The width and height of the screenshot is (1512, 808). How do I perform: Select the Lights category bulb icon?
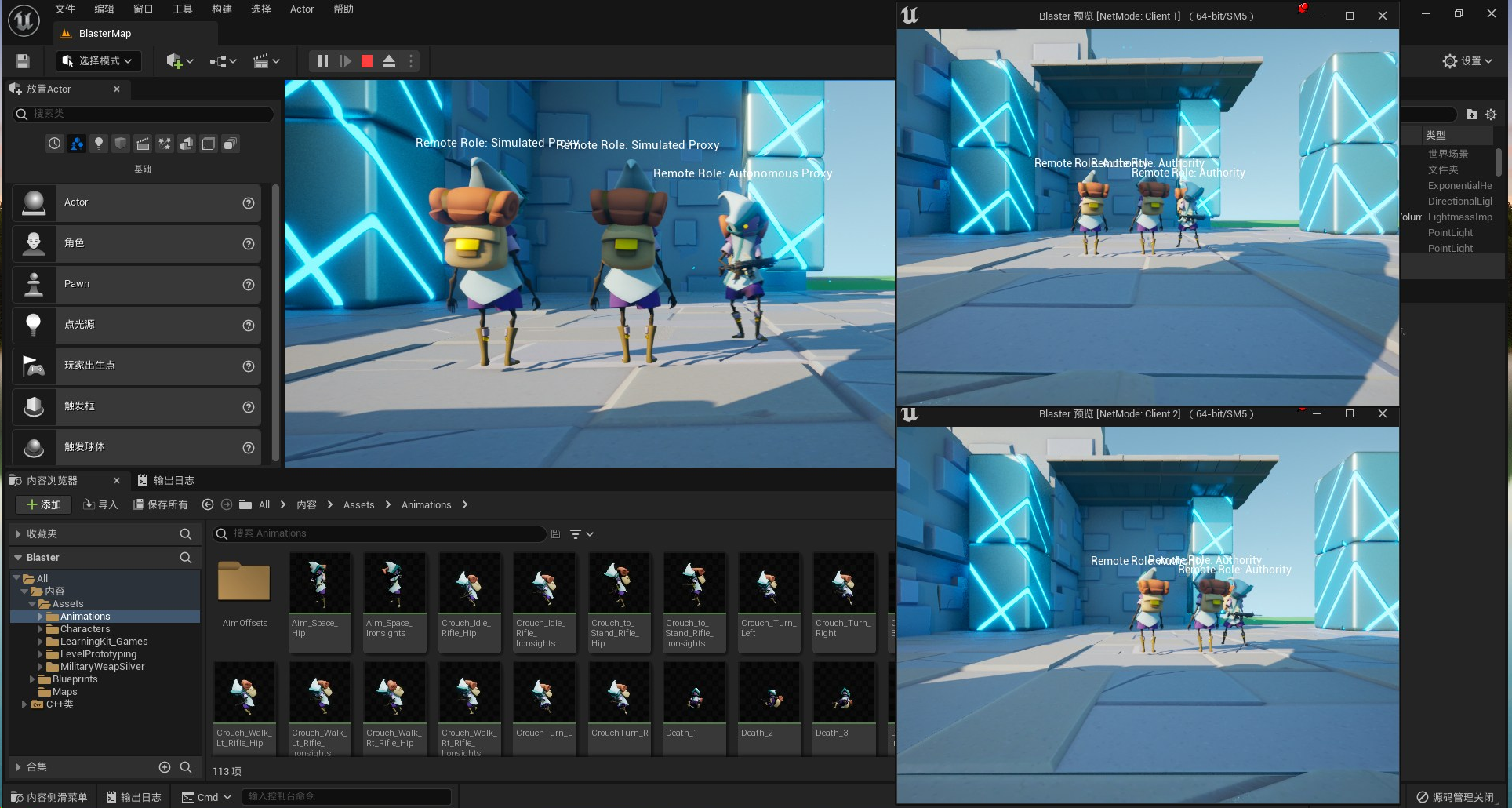(98, 144)
